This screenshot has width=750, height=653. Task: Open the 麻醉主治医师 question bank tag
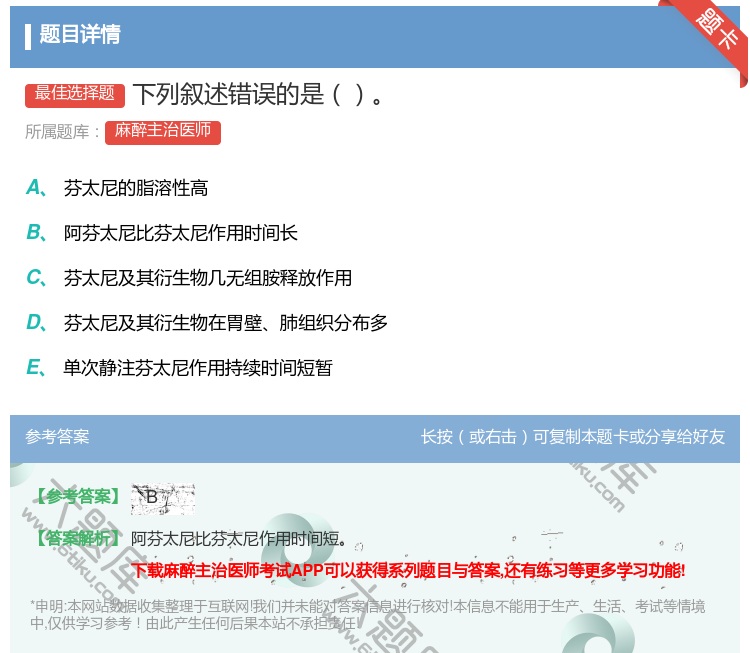click(x=162, y=131)
